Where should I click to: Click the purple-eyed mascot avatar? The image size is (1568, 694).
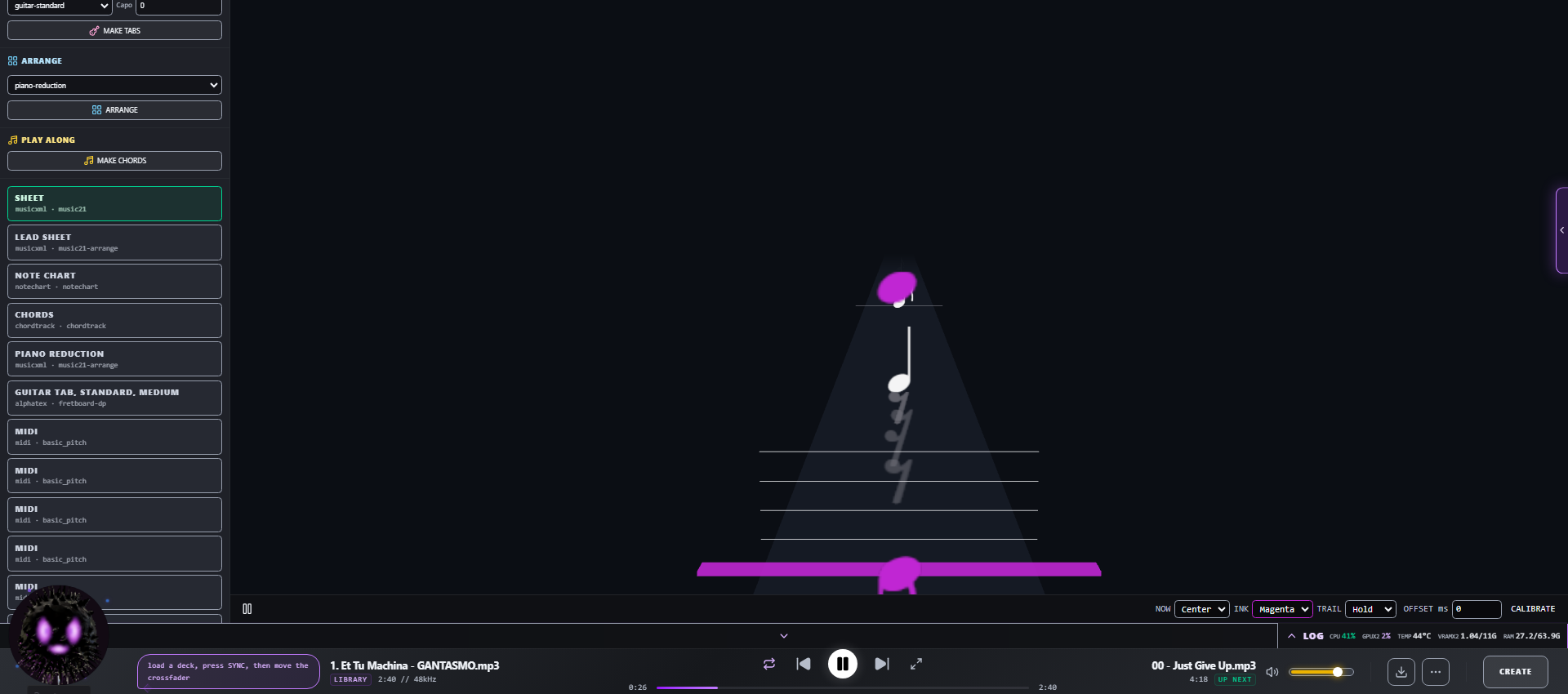(x=59, y=635)
